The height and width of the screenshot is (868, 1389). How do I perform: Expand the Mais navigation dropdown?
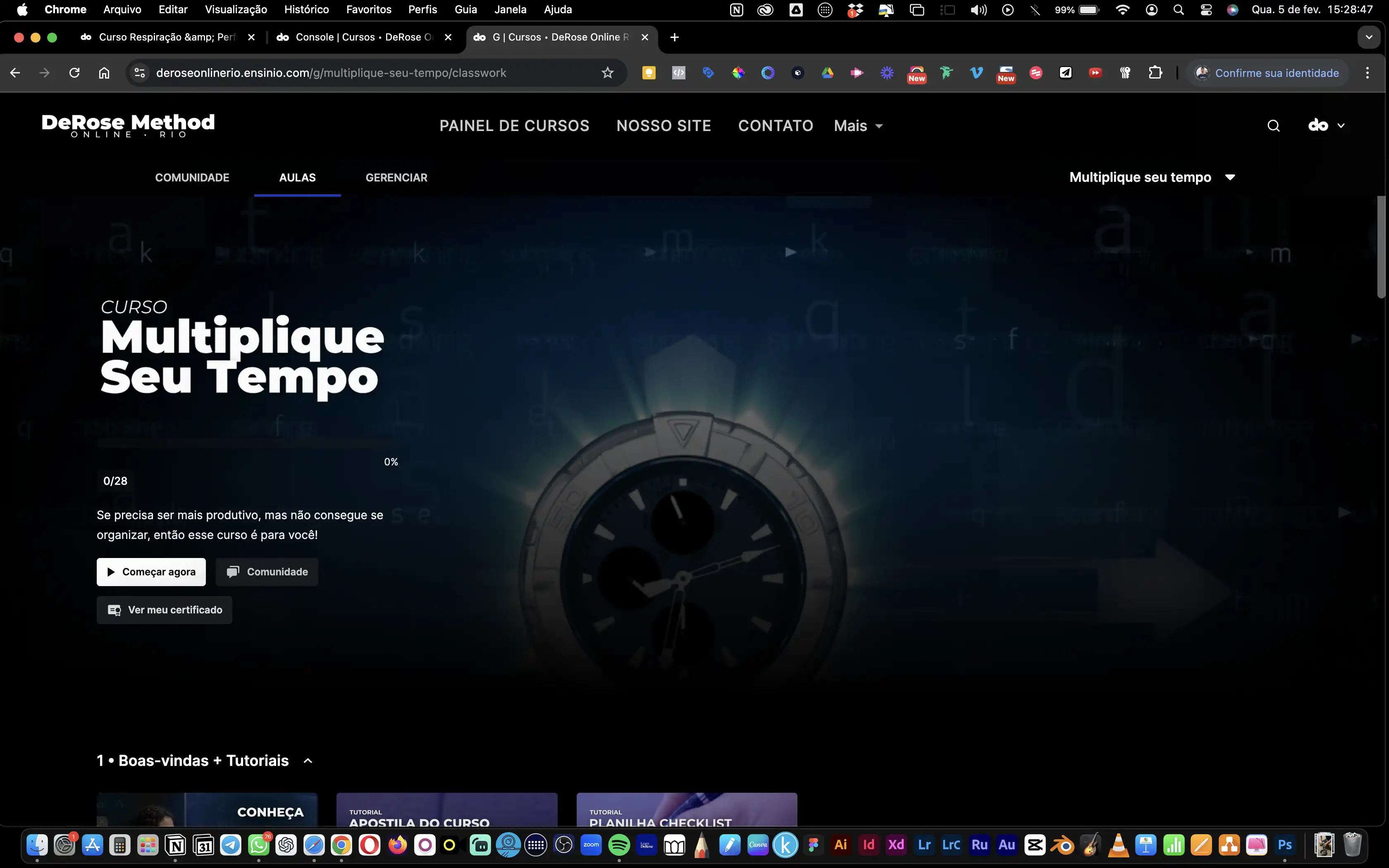click(x=858, y=126)
